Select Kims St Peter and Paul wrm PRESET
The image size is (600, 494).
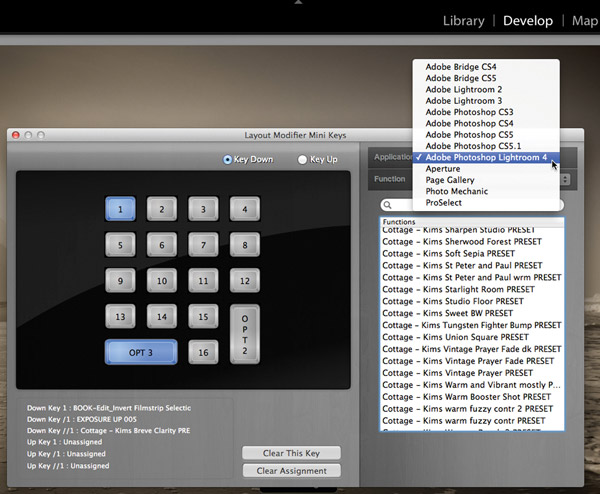point(472,277)
